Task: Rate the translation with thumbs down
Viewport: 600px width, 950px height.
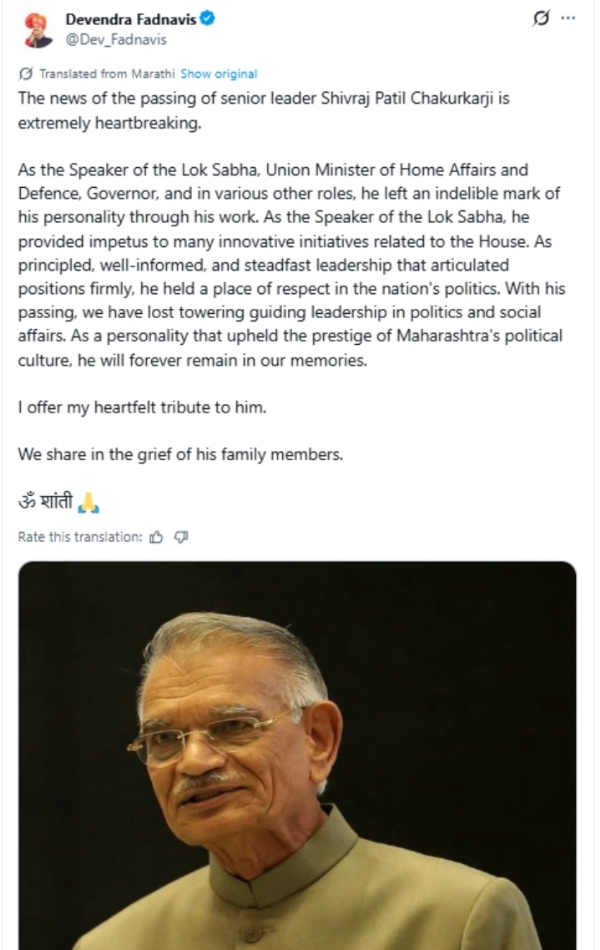Action: tap(181, 537)
